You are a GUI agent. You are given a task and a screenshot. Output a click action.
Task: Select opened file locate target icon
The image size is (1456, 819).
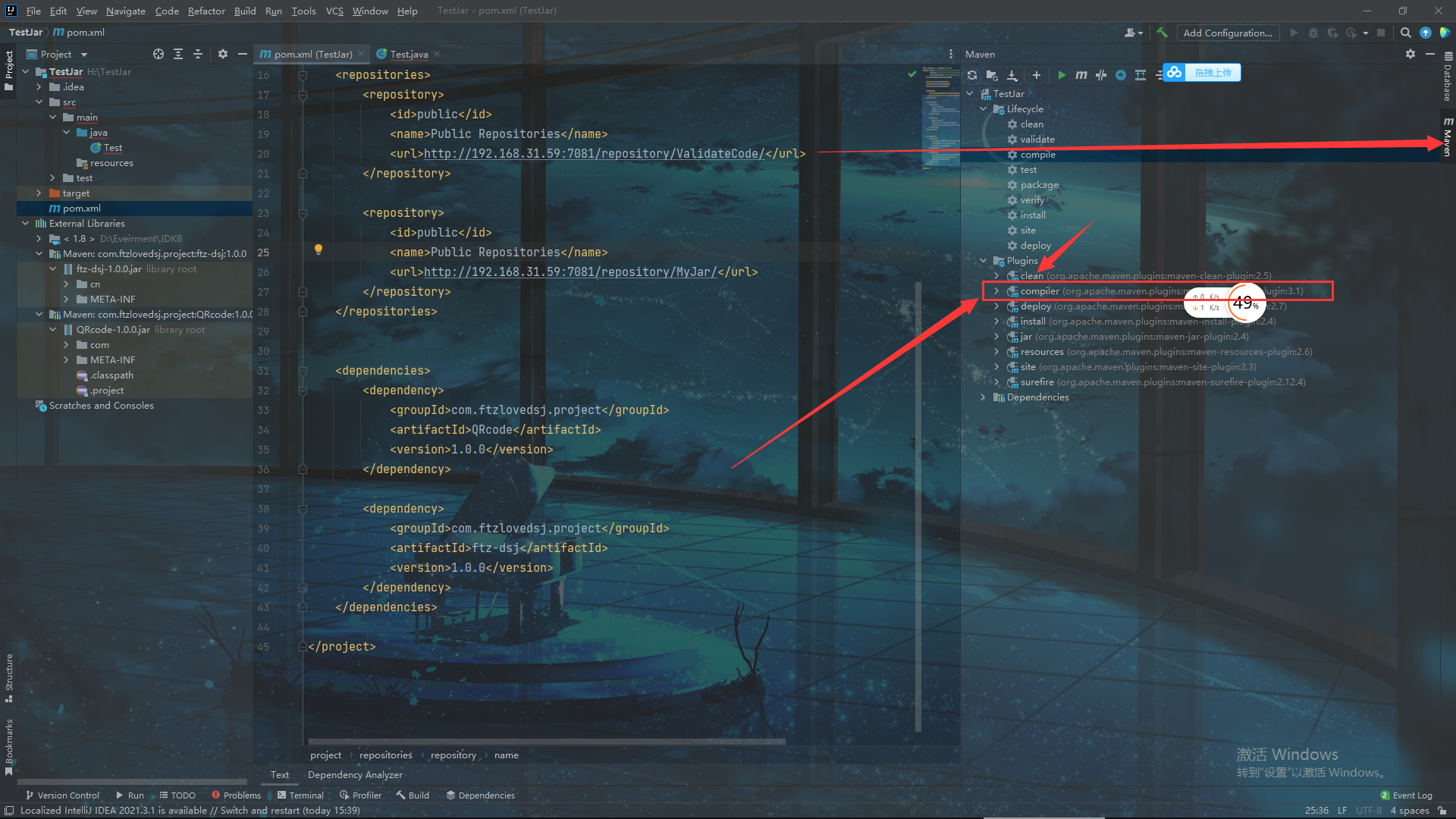click(x=158, y=54)
